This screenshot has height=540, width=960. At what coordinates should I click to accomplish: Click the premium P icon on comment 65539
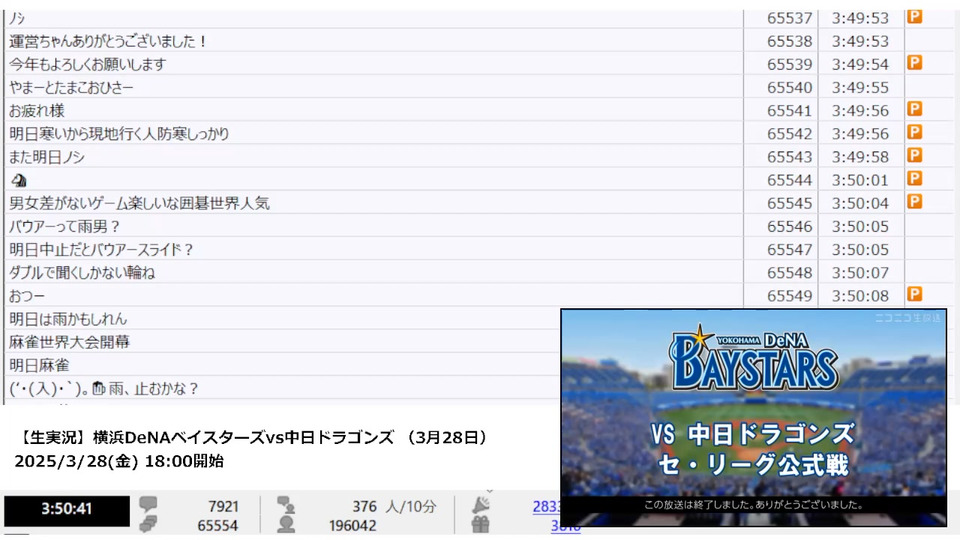click(915, 63)
